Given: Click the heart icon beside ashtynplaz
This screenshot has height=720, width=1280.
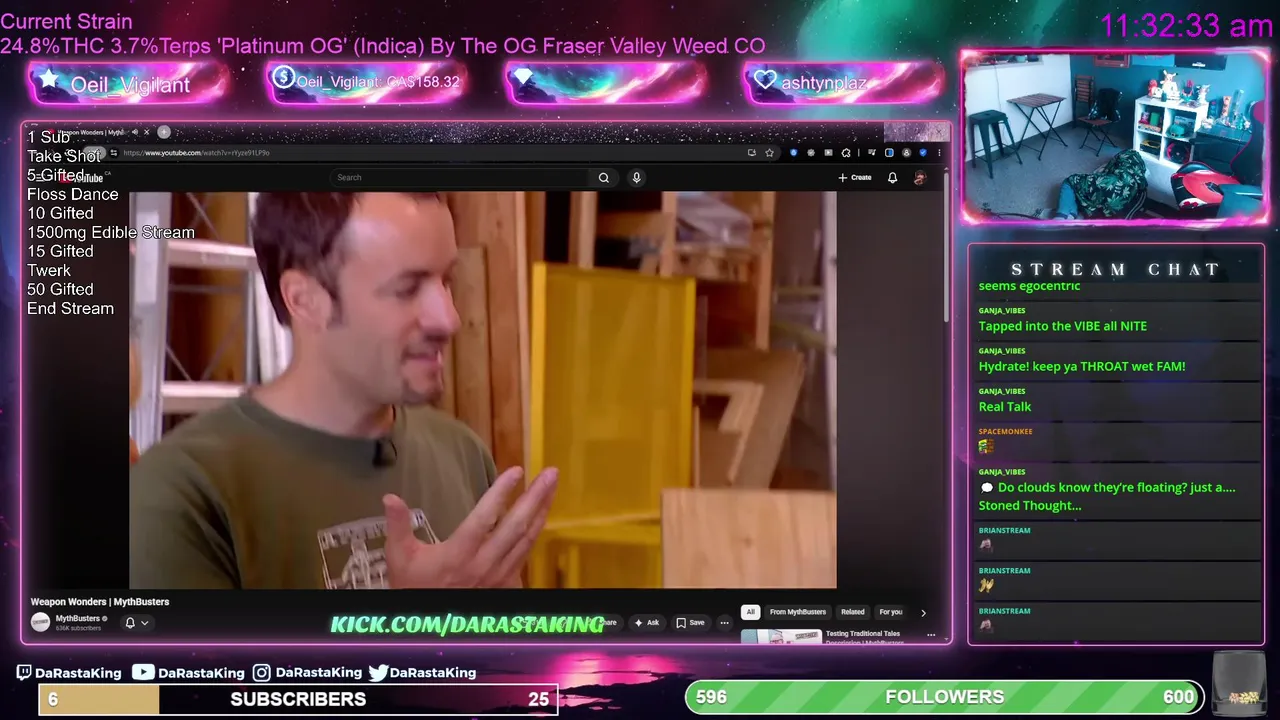Looking at the screenshot, I should tap(765, 80).
